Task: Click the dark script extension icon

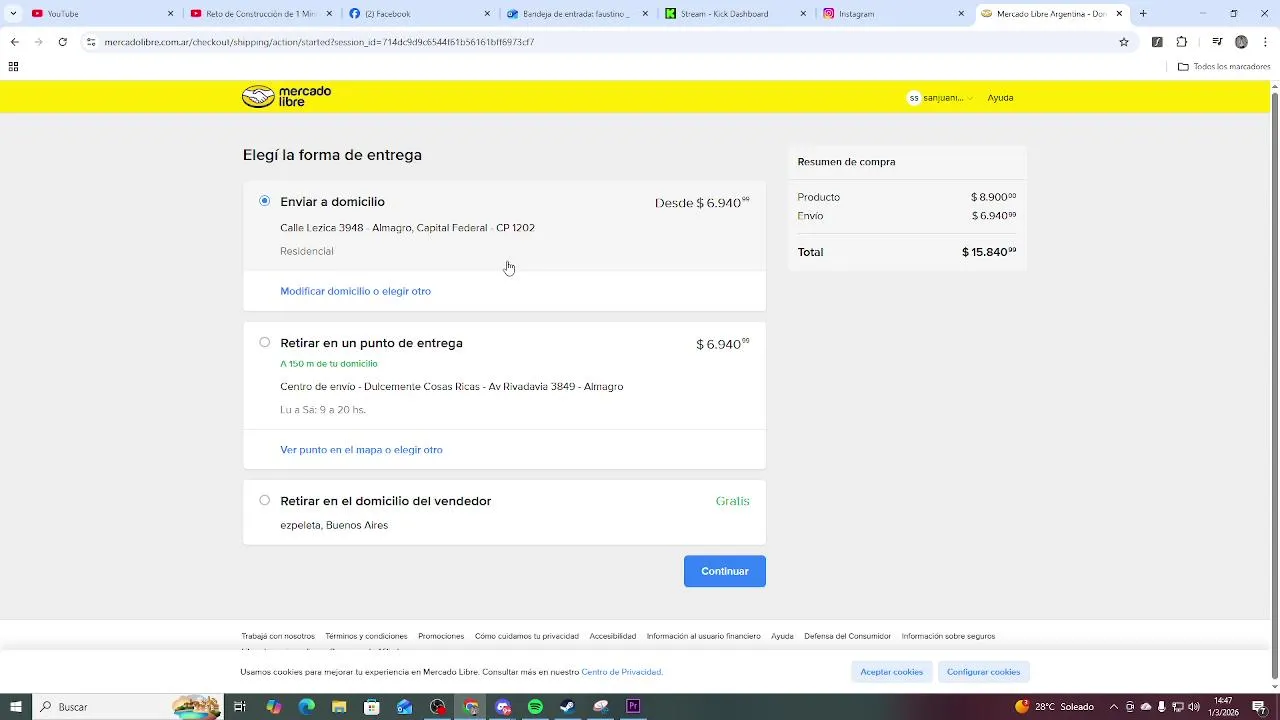Action: click(1157, 42)
